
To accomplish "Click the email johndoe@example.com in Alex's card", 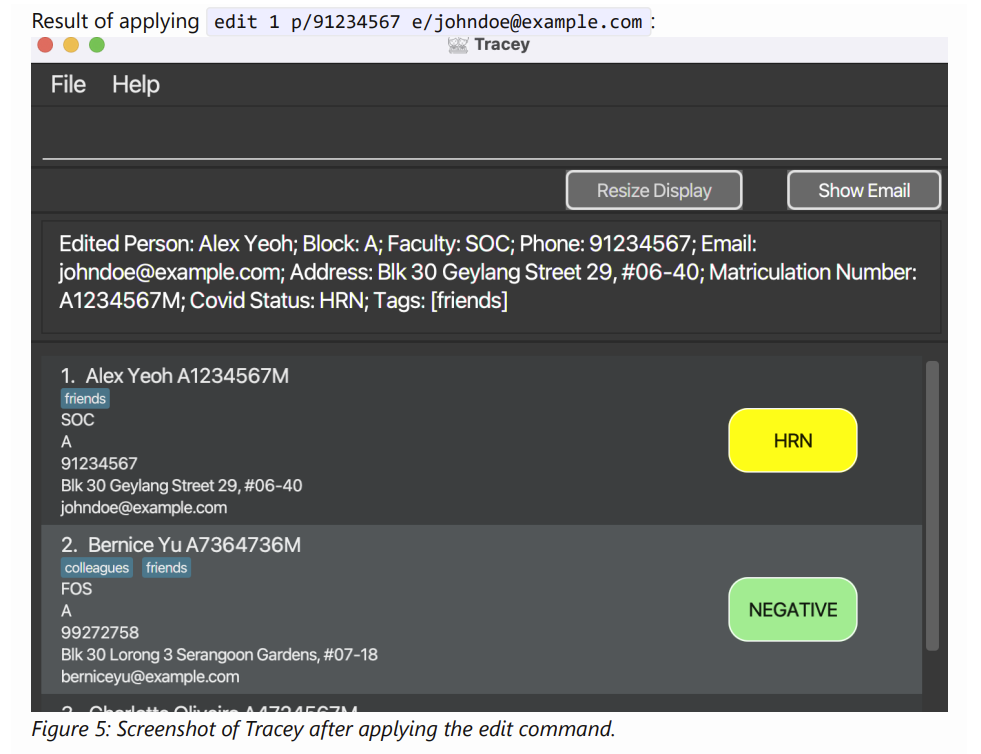I will (x=144, y=507).
